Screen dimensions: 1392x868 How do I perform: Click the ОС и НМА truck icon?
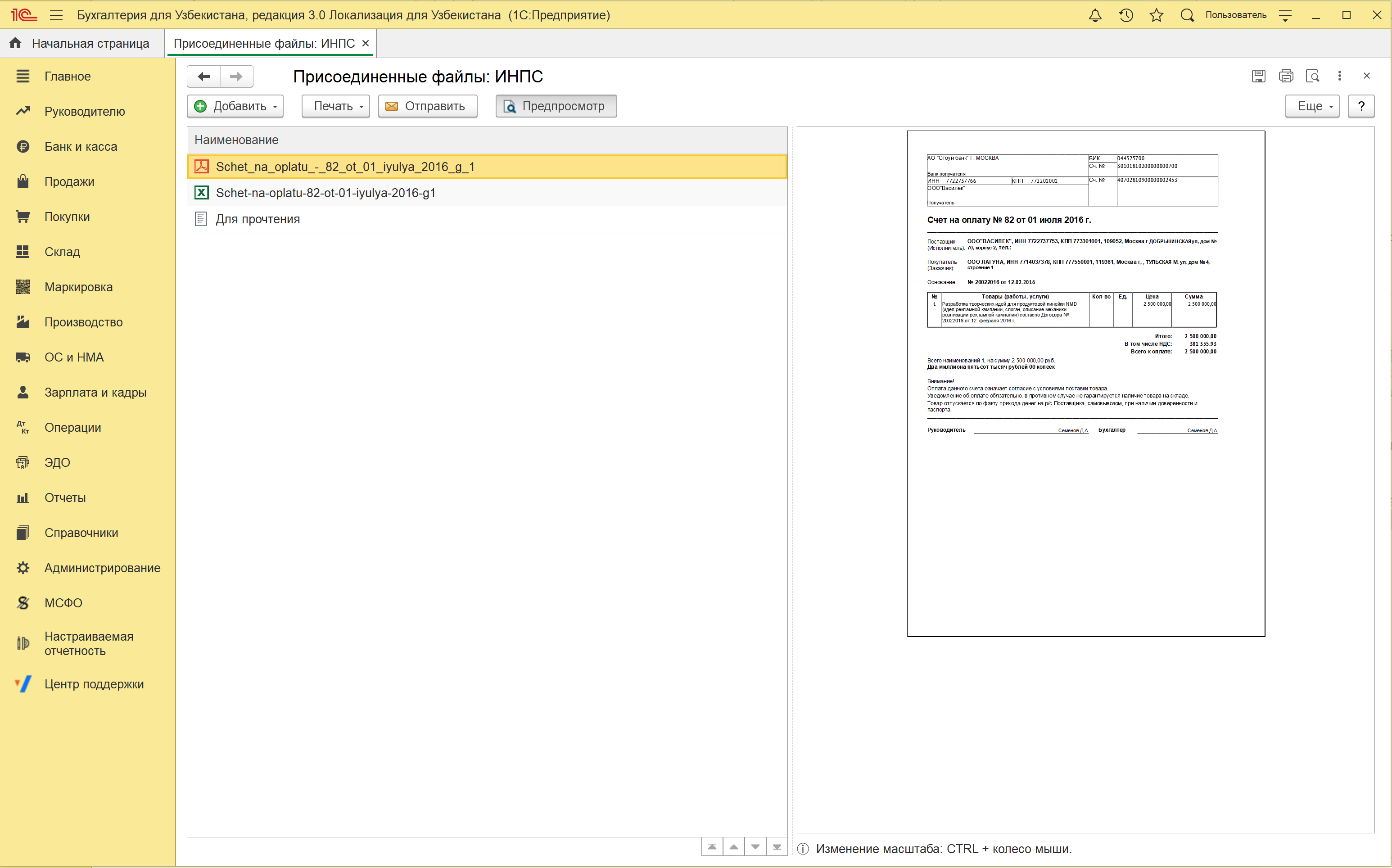[23, 357]
